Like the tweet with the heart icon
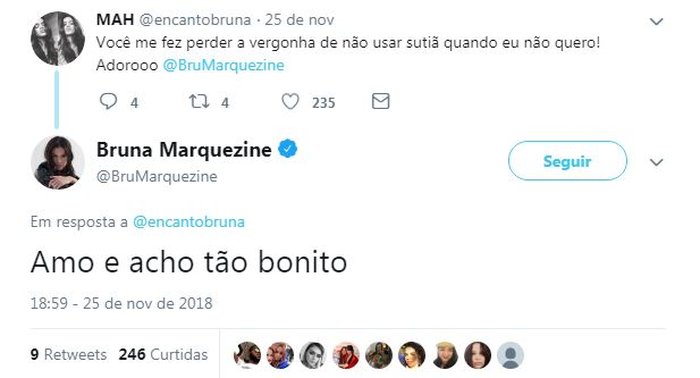This screenshot has width=700, height=378. click(290, 102)
